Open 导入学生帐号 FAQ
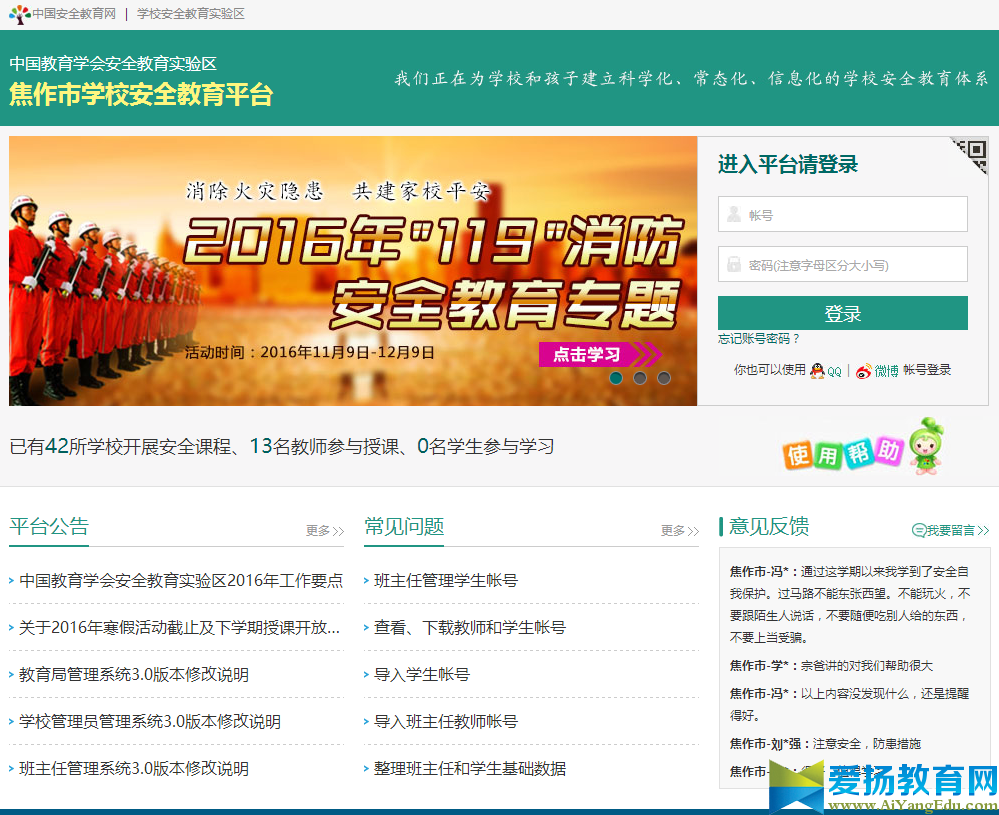This screenshot has width=999, height=815. pyautogui.click(x=422, y=674)
